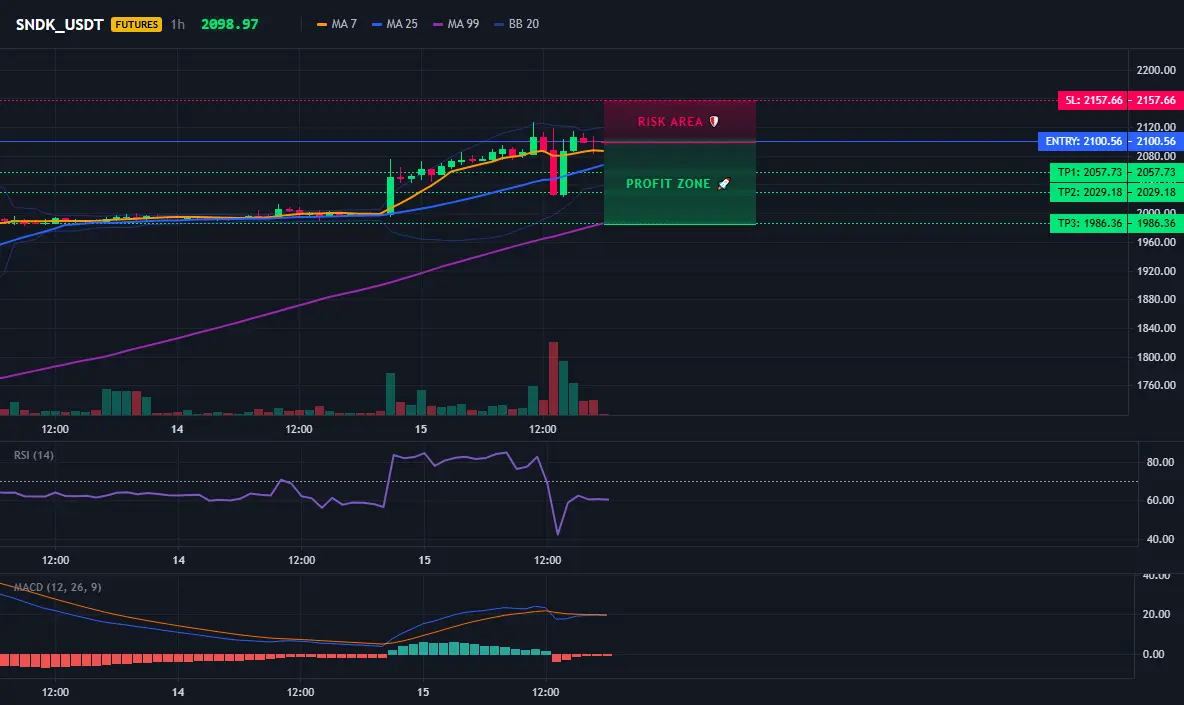Image resolution: width=1184 pixels, height=705 pixels.
Task: Click the red SL: 2157.66 label
Action: coord(1093,100)
